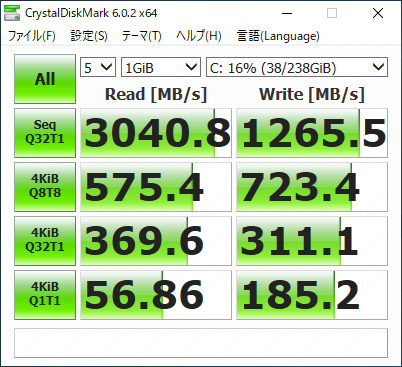Viewport: 402px width, 367px height.
Task: Open the 1GiB test size dropdown
Action: coord(161,67)
